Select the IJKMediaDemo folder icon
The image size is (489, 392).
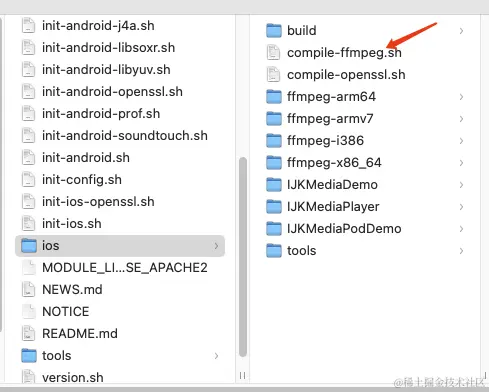coord(274,184)
